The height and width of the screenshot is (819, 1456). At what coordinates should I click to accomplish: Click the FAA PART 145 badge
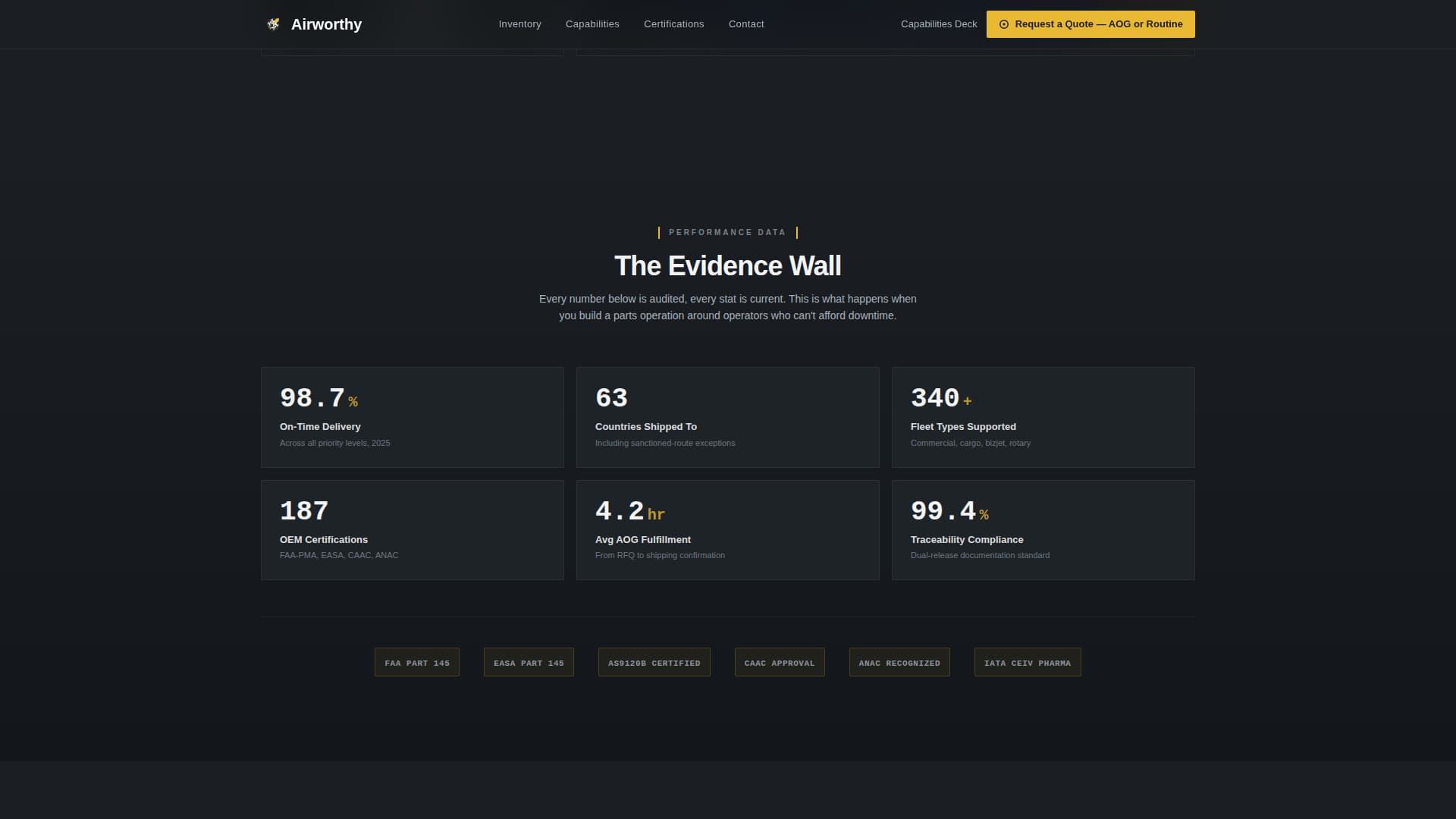(x=416, y=662)
